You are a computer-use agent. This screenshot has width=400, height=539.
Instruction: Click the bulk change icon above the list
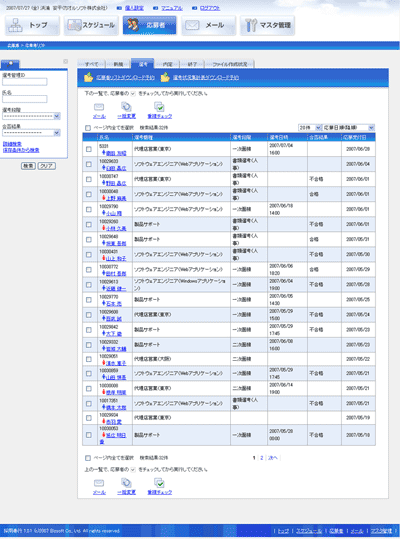(126, 107)
